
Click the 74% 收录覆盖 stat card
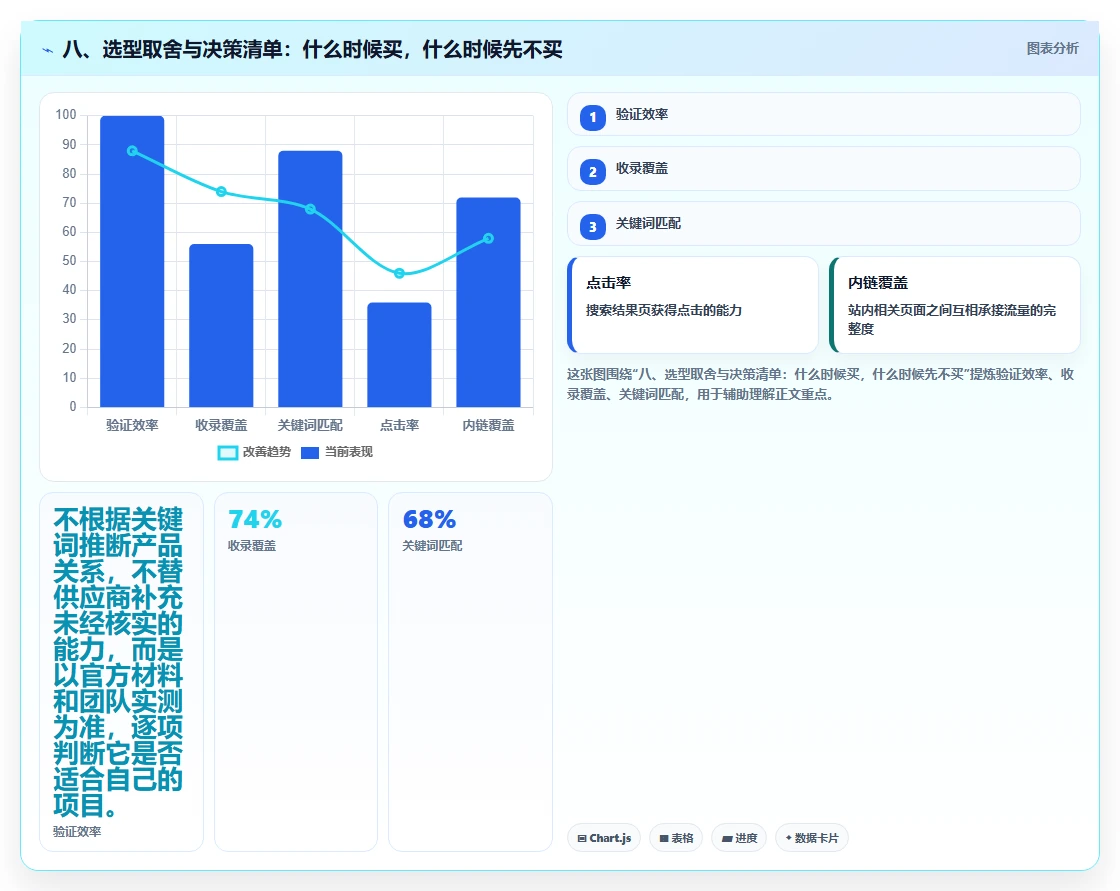tap(296, 672)
